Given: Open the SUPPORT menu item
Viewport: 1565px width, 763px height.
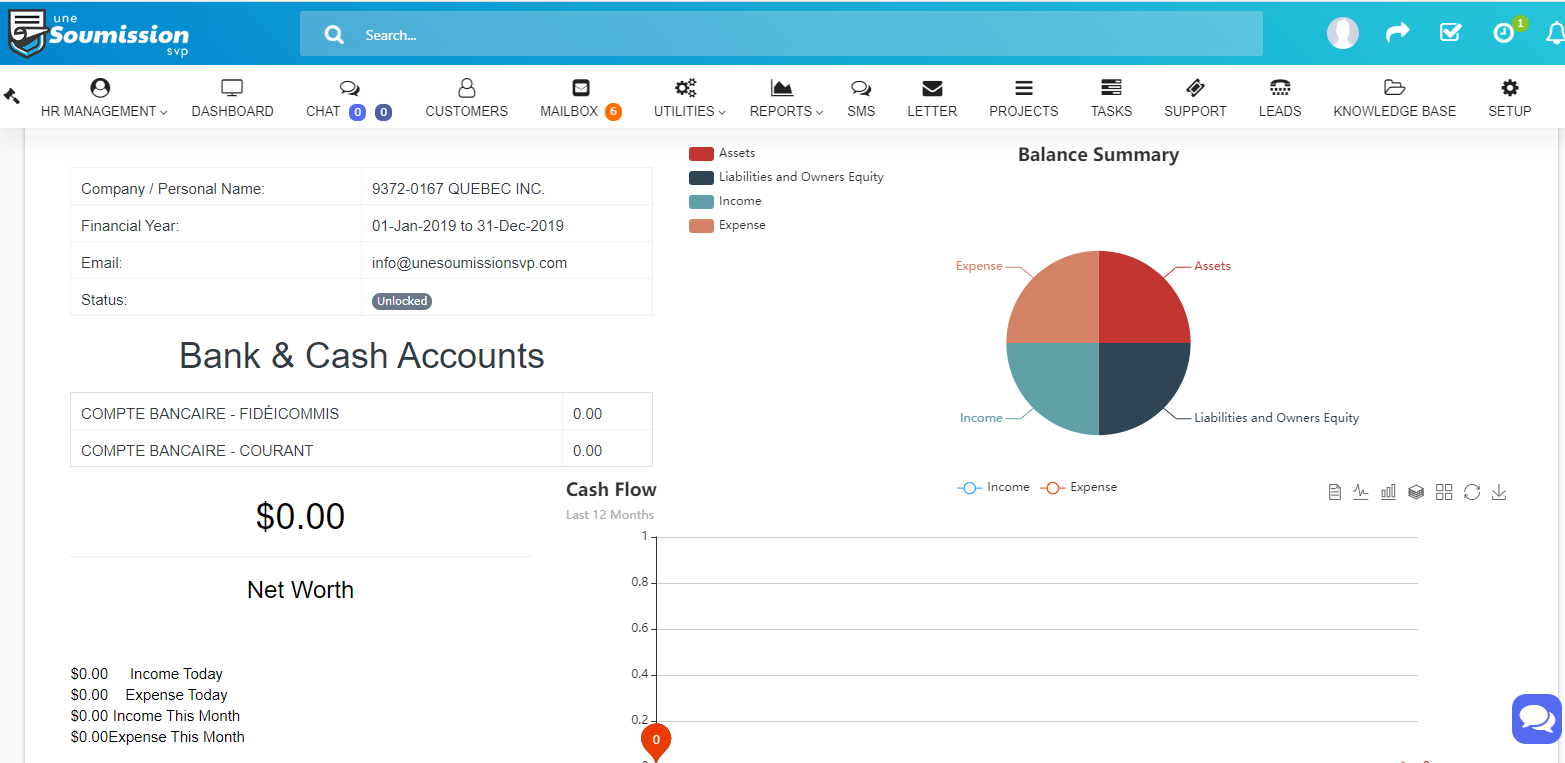Looking at the screenshot, I should (1195, 111).
